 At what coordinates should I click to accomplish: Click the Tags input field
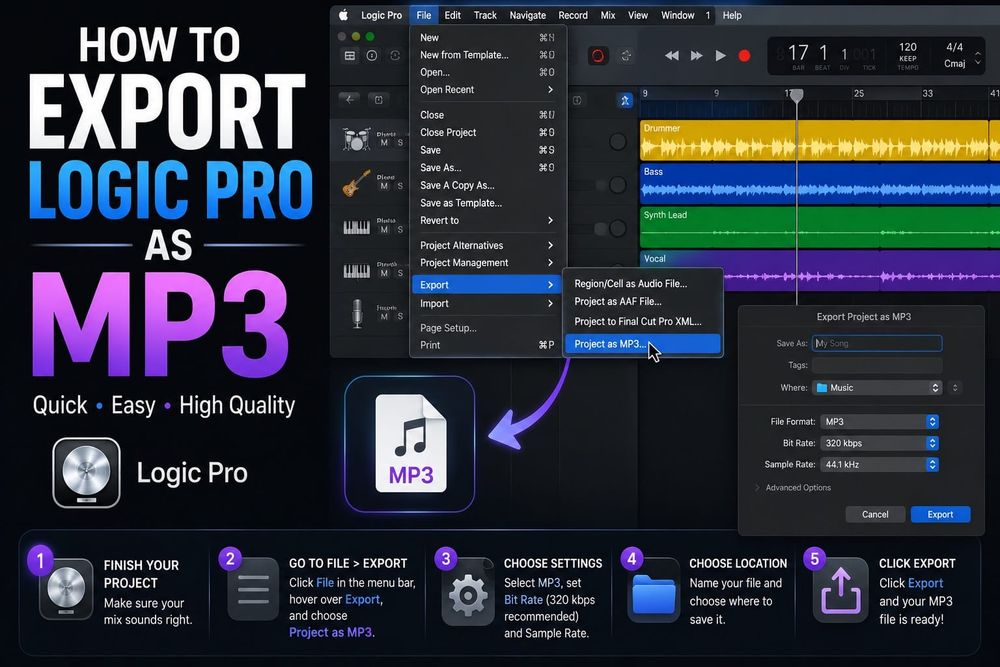[877, 365]
